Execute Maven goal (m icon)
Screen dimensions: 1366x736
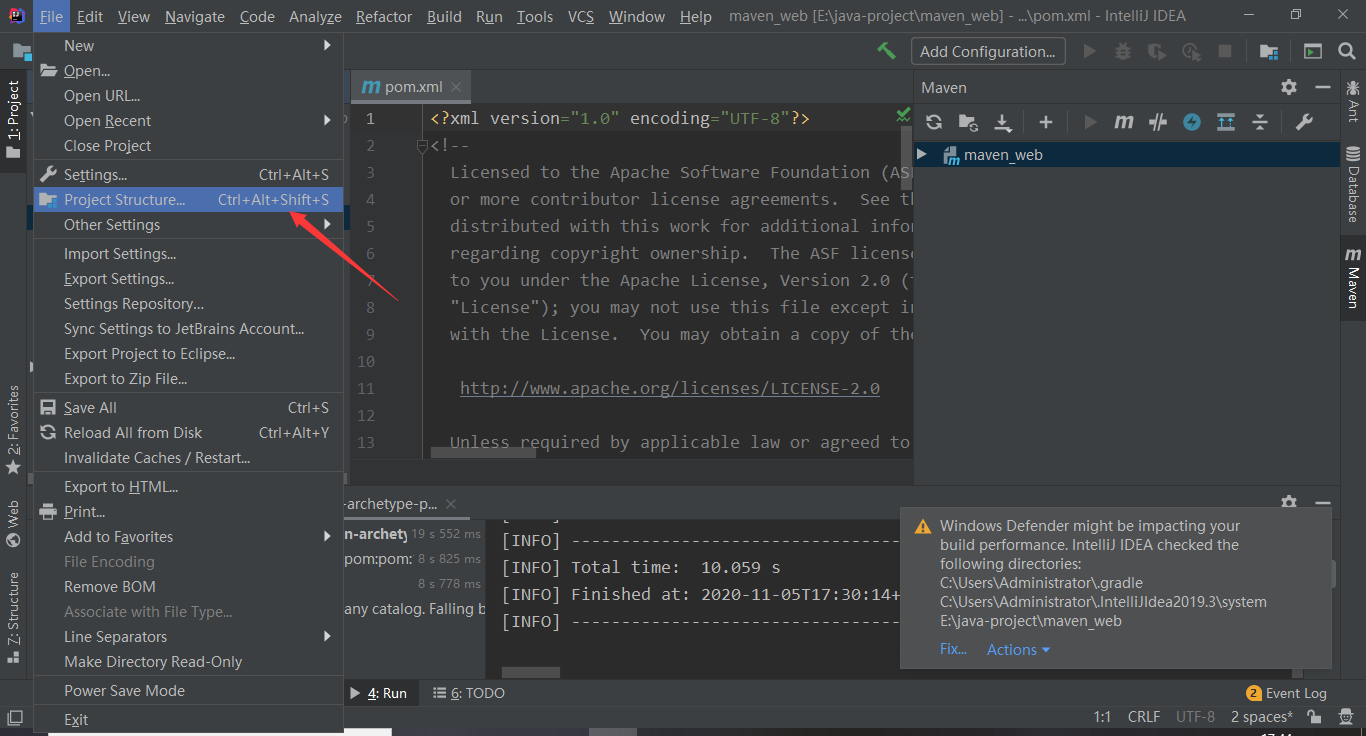[x=1124, y=122]
